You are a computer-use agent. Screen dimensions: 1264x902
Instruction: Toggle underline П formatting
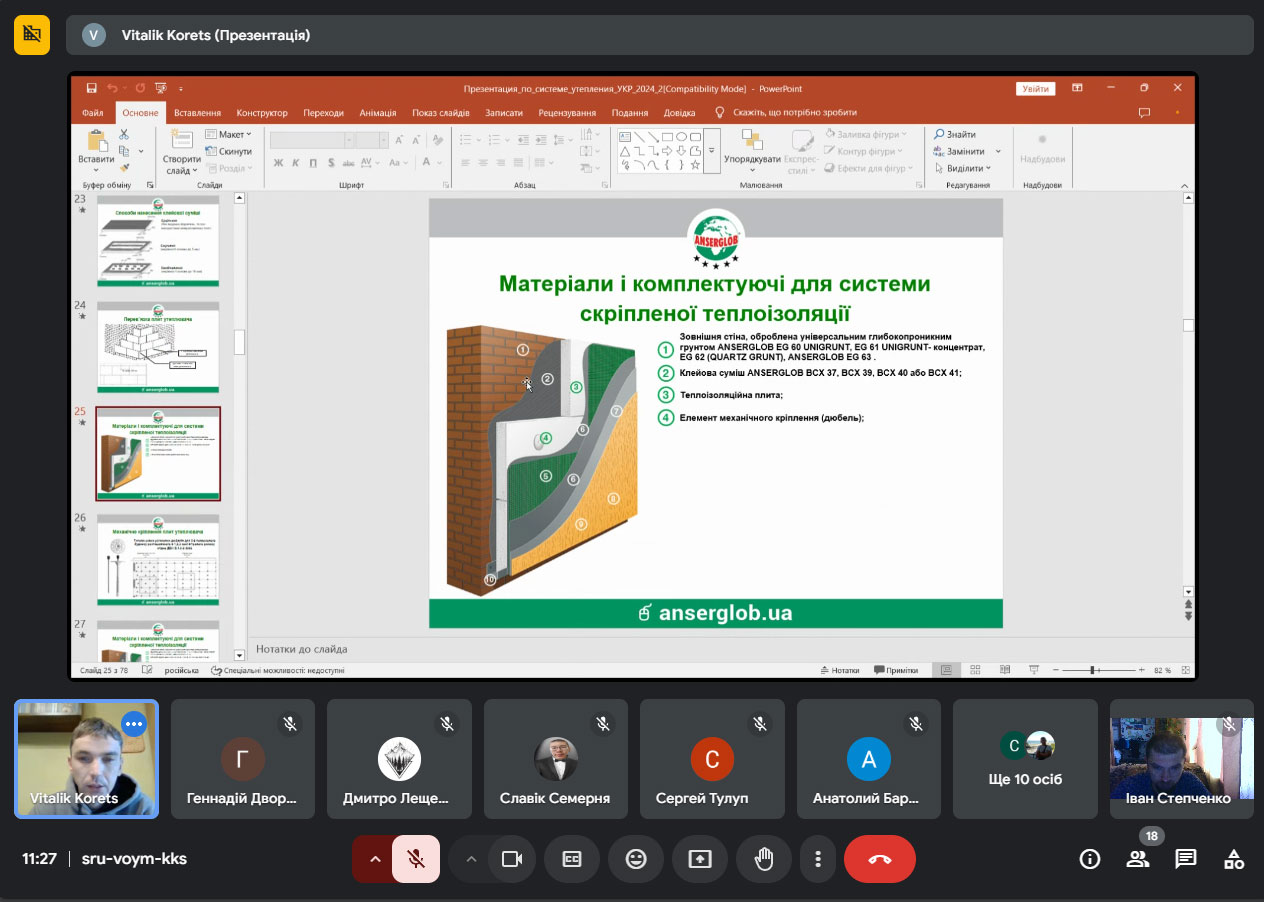tap(314, 163)
